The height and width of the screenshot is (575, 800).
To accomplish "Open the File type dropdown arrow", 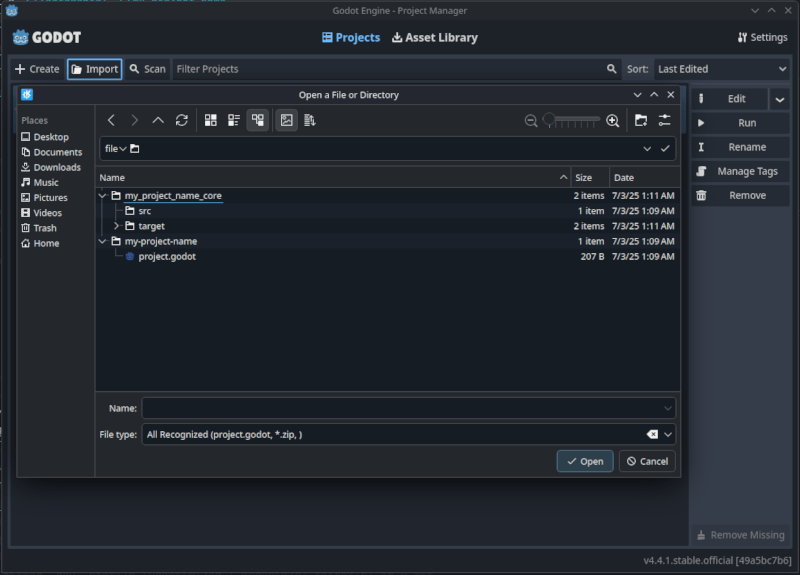I will [x=667, y=434].
